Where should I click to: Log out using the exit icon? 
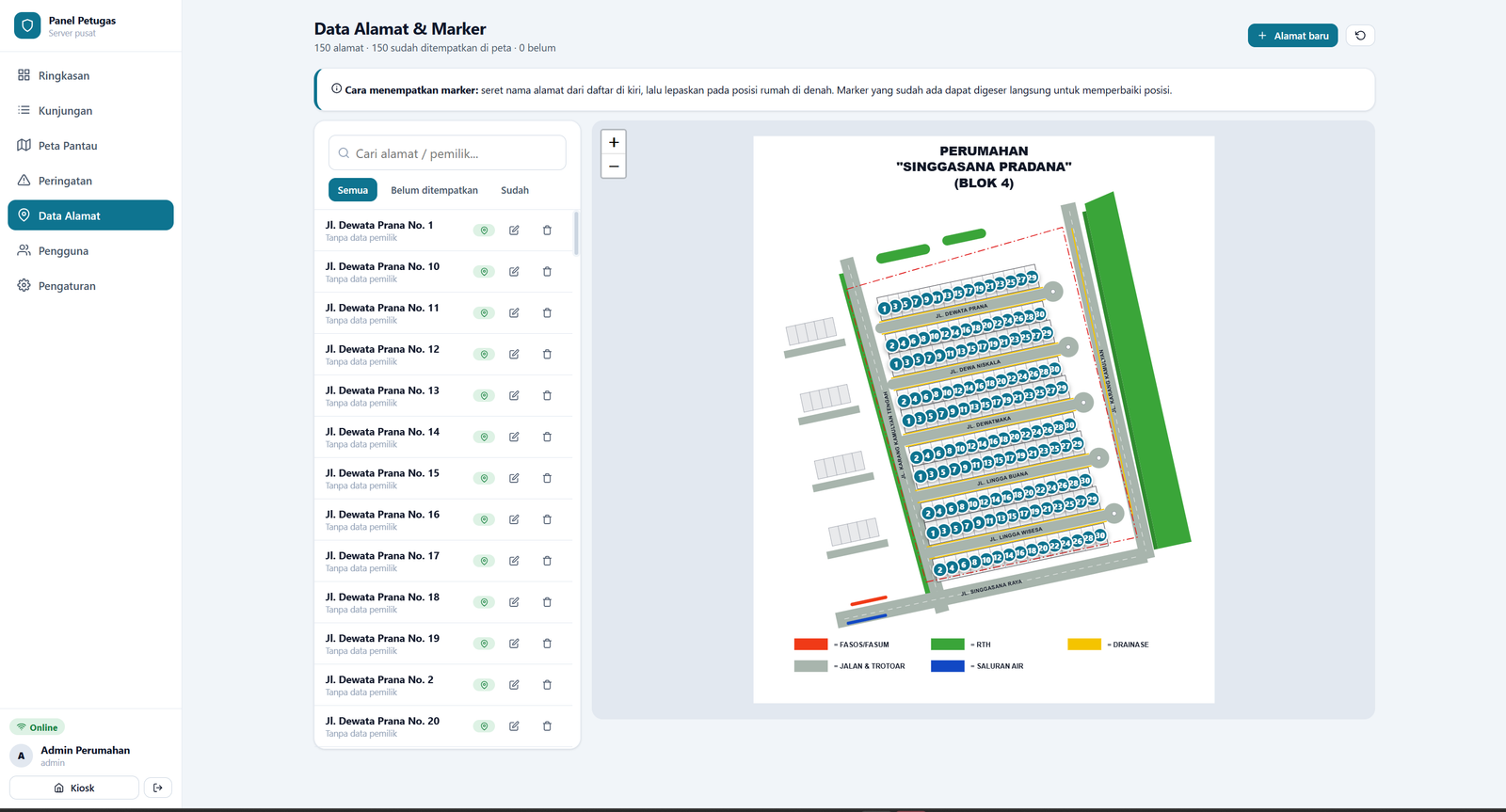[158, 788]
